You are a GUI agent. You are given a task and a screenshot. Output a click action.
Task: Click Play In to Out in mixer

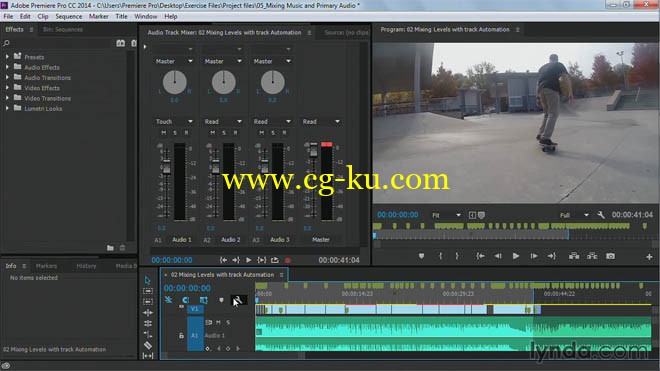coord(262,260)
